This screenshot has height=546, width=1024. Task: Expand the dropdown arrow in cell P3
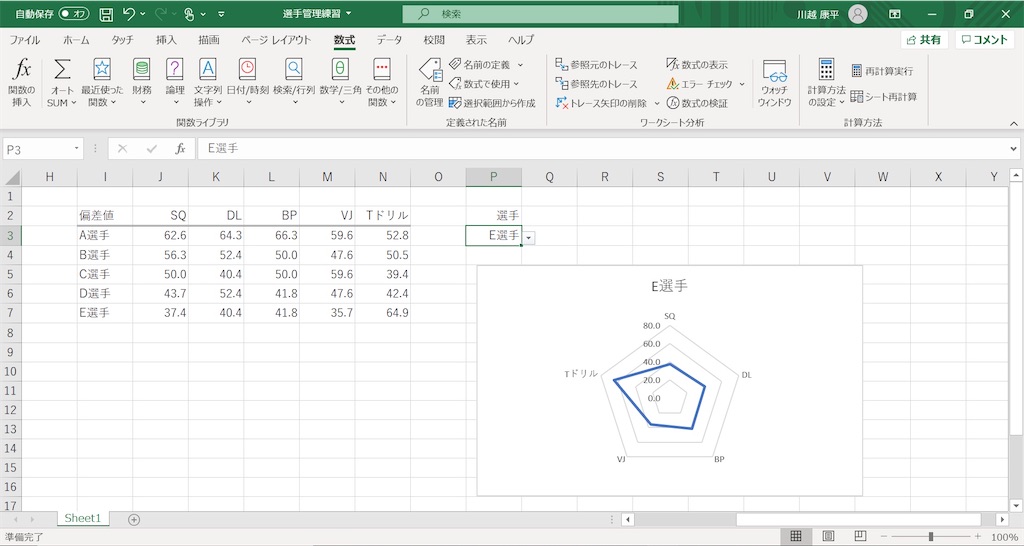point(528,238)
